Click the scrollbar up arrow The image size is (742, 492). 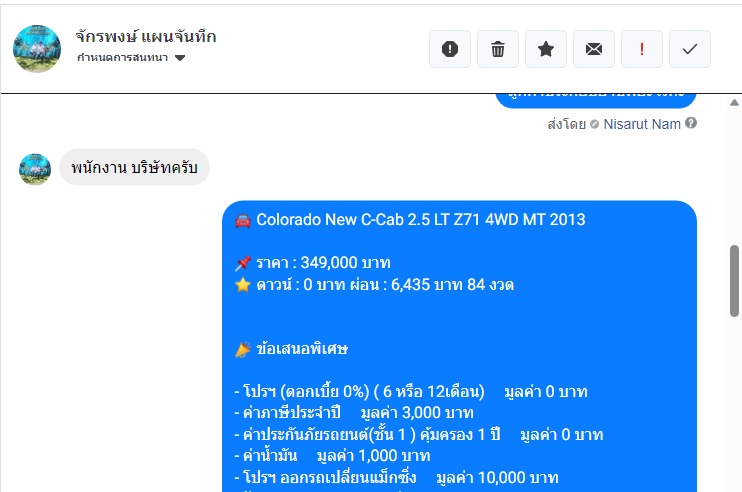(x=734, y=103)
